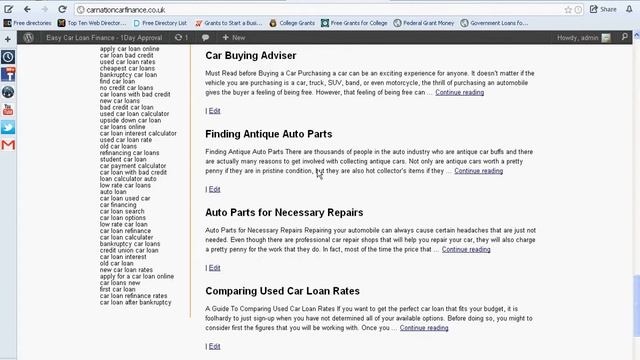Open Free directories bookmark
The width and height of the screenshot is (640, 360).
tap(27, 23)
